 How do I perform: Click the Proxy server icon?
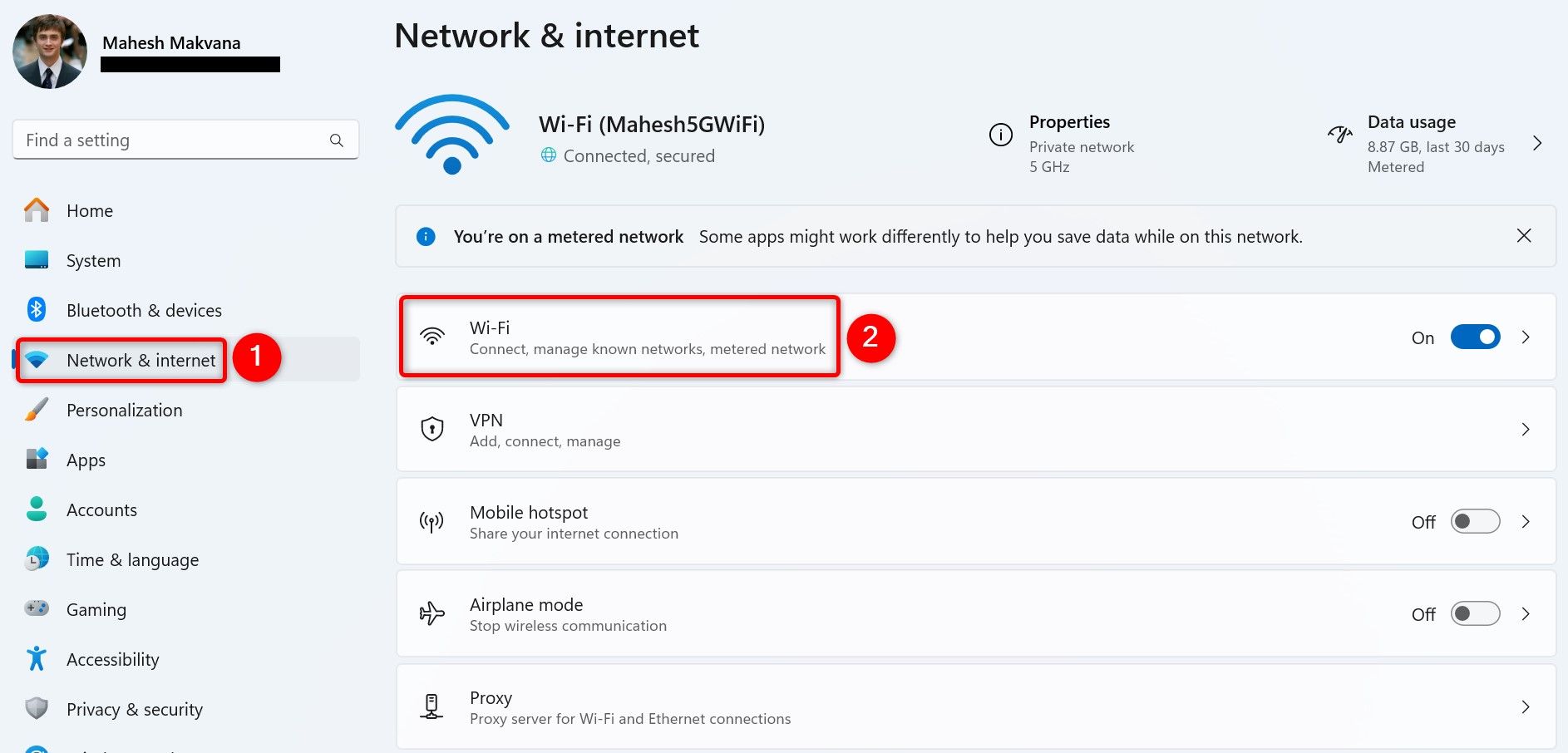coord(431,706)
